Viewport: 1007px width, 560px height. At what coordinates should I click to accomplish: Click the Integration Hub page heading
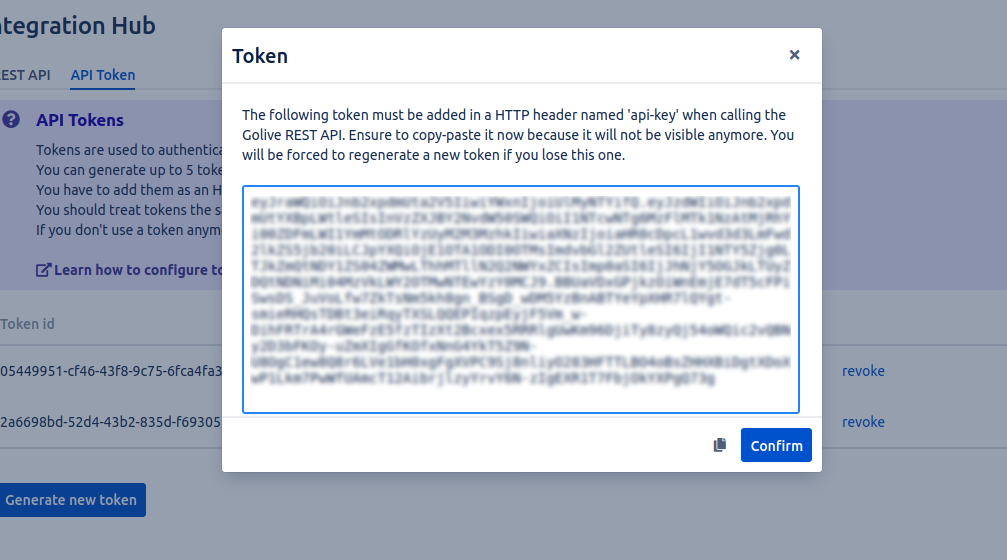click(x=77, y=26)
